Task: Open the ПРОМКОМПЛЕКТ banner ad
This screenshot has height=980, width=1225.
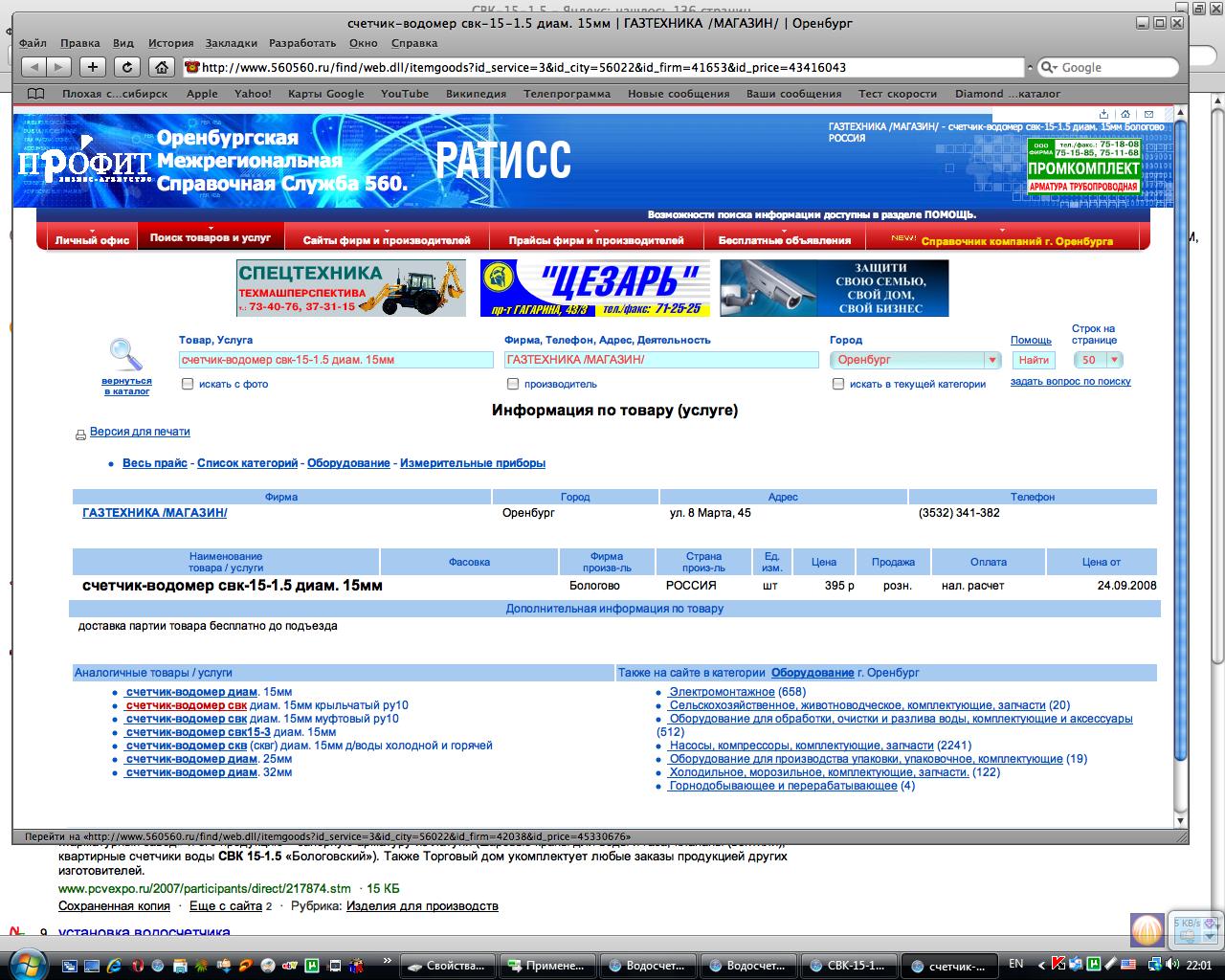Action: point(1083,167)
